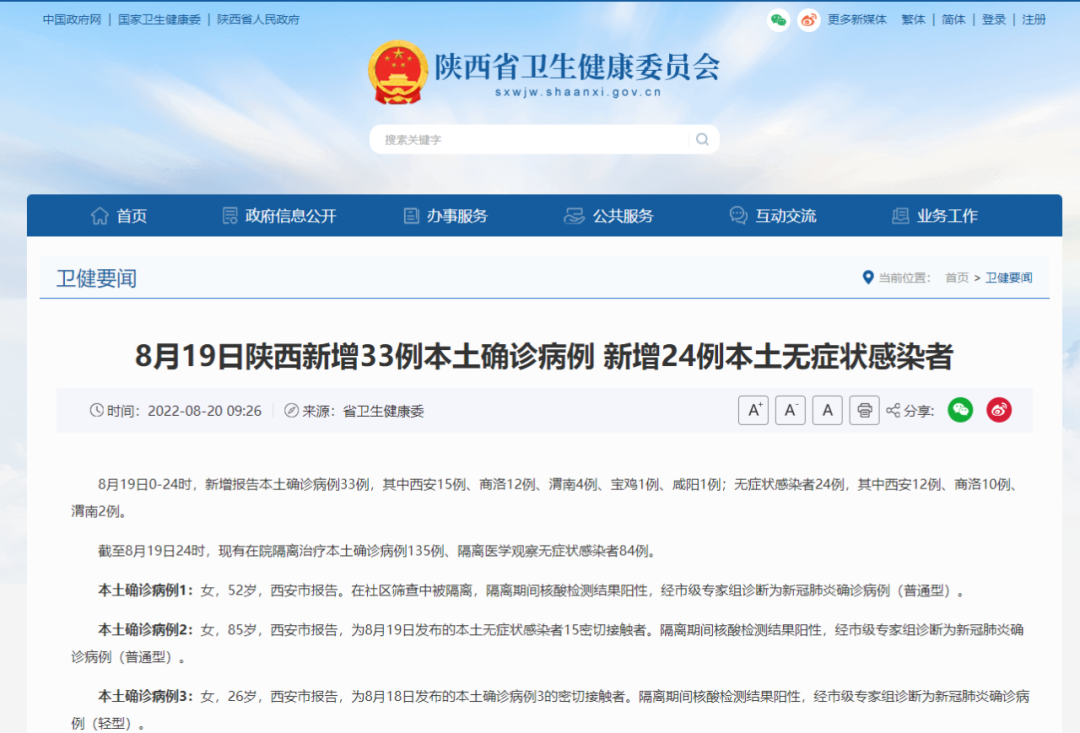Click the 互动交流 chat bubble icon

(x=738, y=216)
